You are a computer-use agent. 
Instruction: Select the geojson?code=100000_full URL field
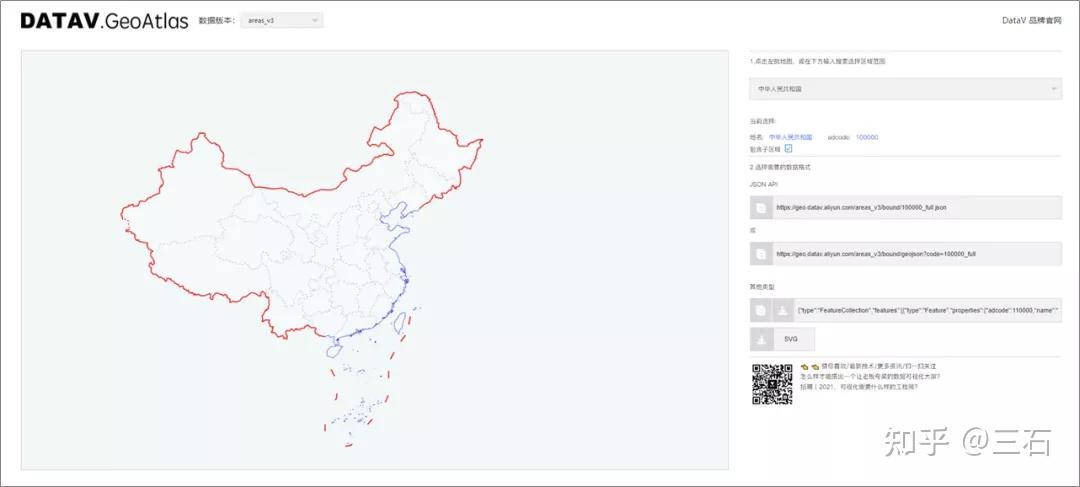click(917, 253)
